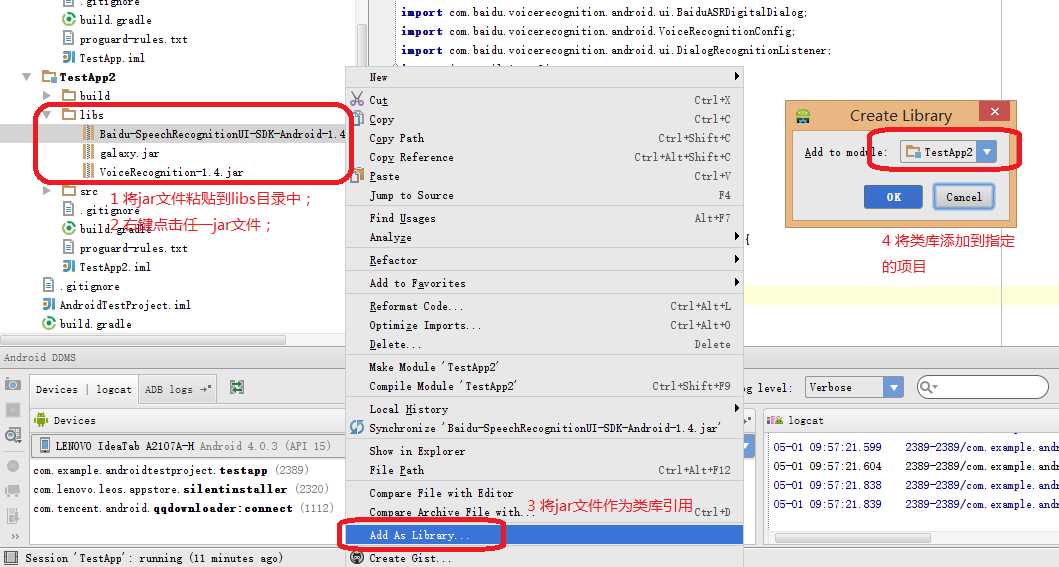Click the logcat search input field
The height and width of the screenshot is (567, 1059).
tap(983, 387)
